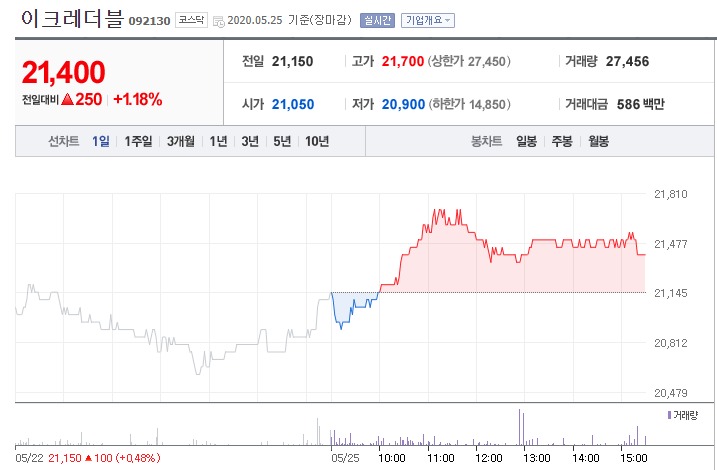Screen dimensions: 717x470
Task: Click the 거래량 legend under the chart
Action: coord(683,415)
